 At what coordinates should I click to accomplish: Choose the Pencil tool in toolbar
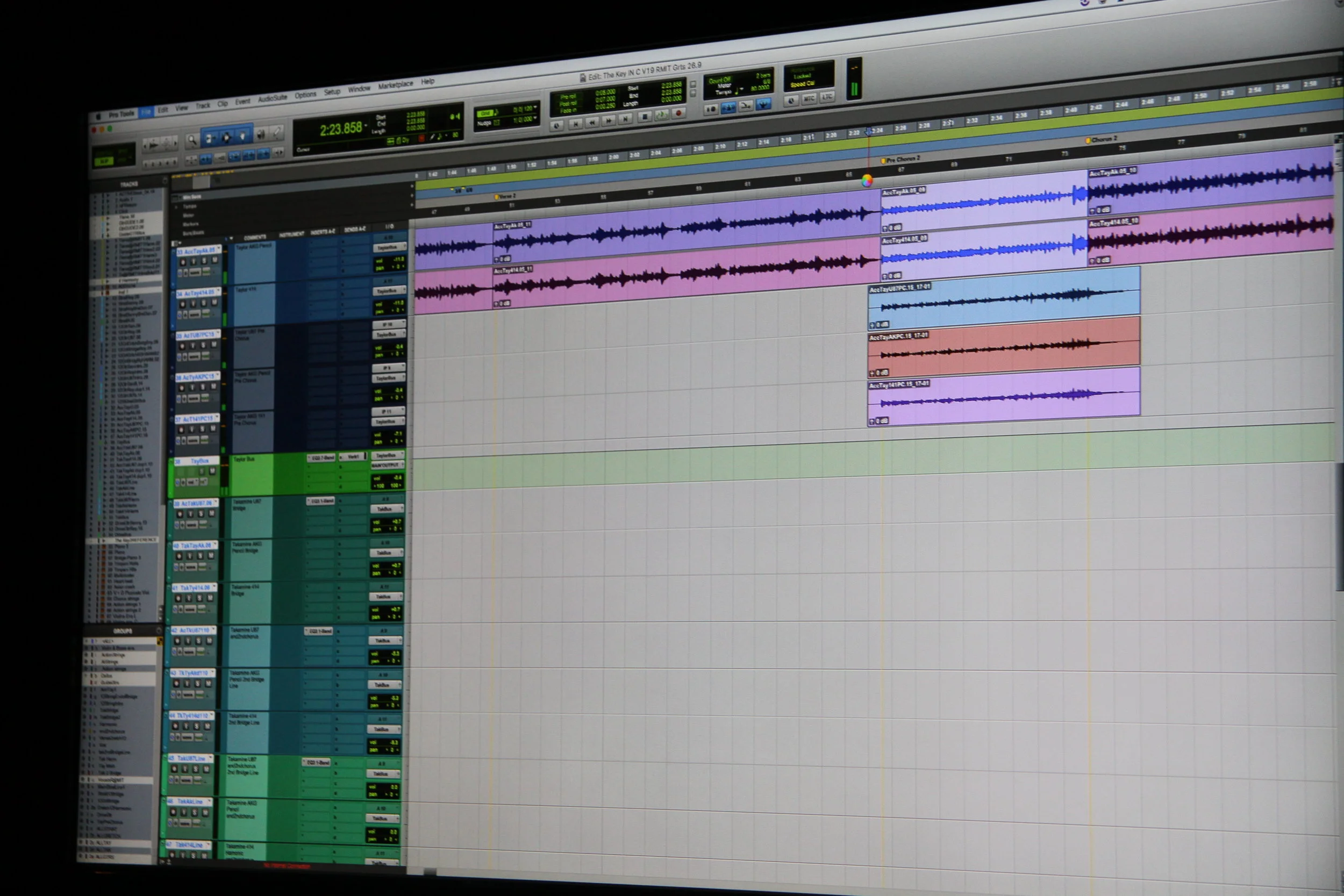click(x=277, y=133)
